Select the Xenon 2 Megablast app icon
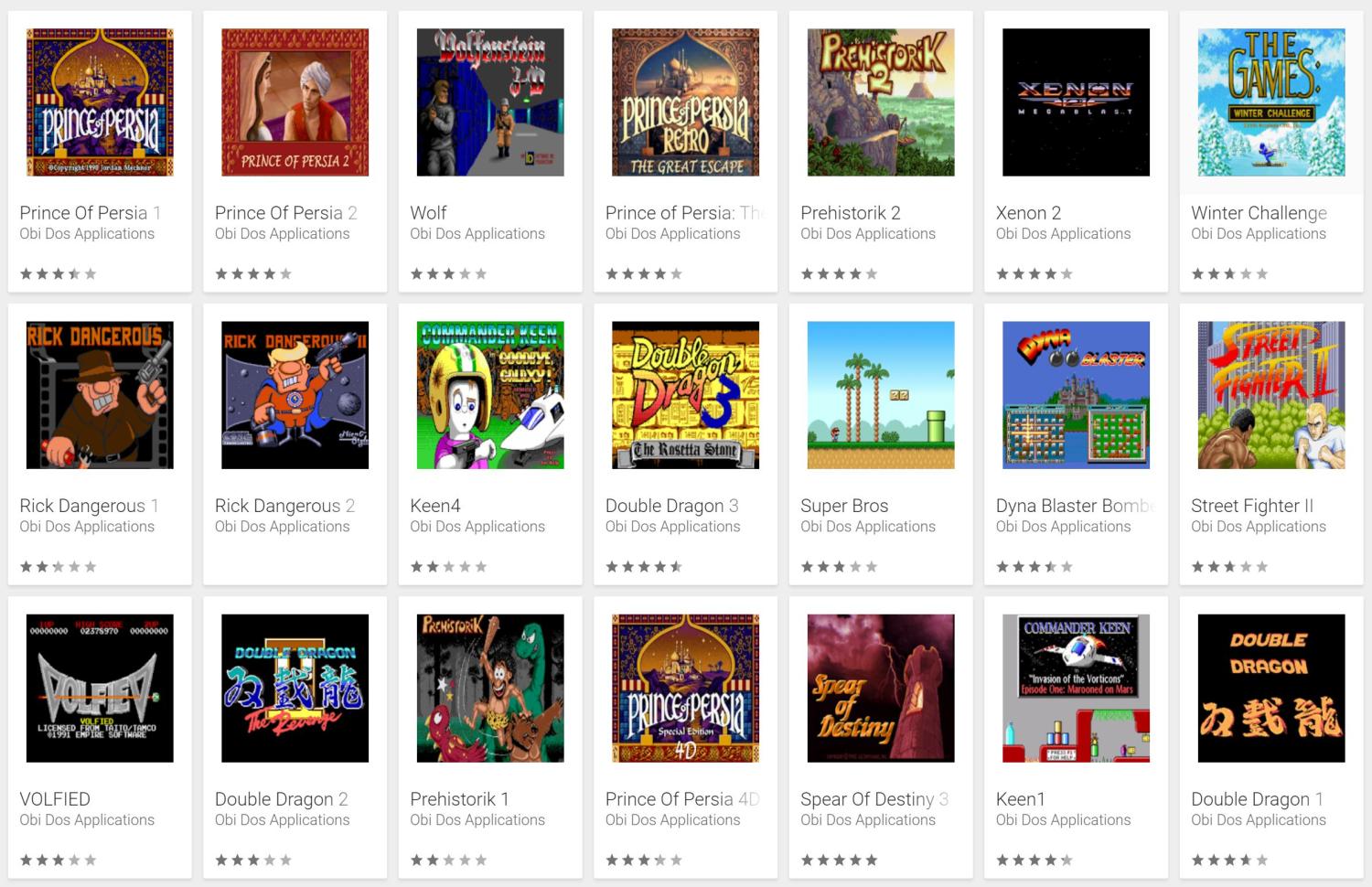 coord(1076,102)
